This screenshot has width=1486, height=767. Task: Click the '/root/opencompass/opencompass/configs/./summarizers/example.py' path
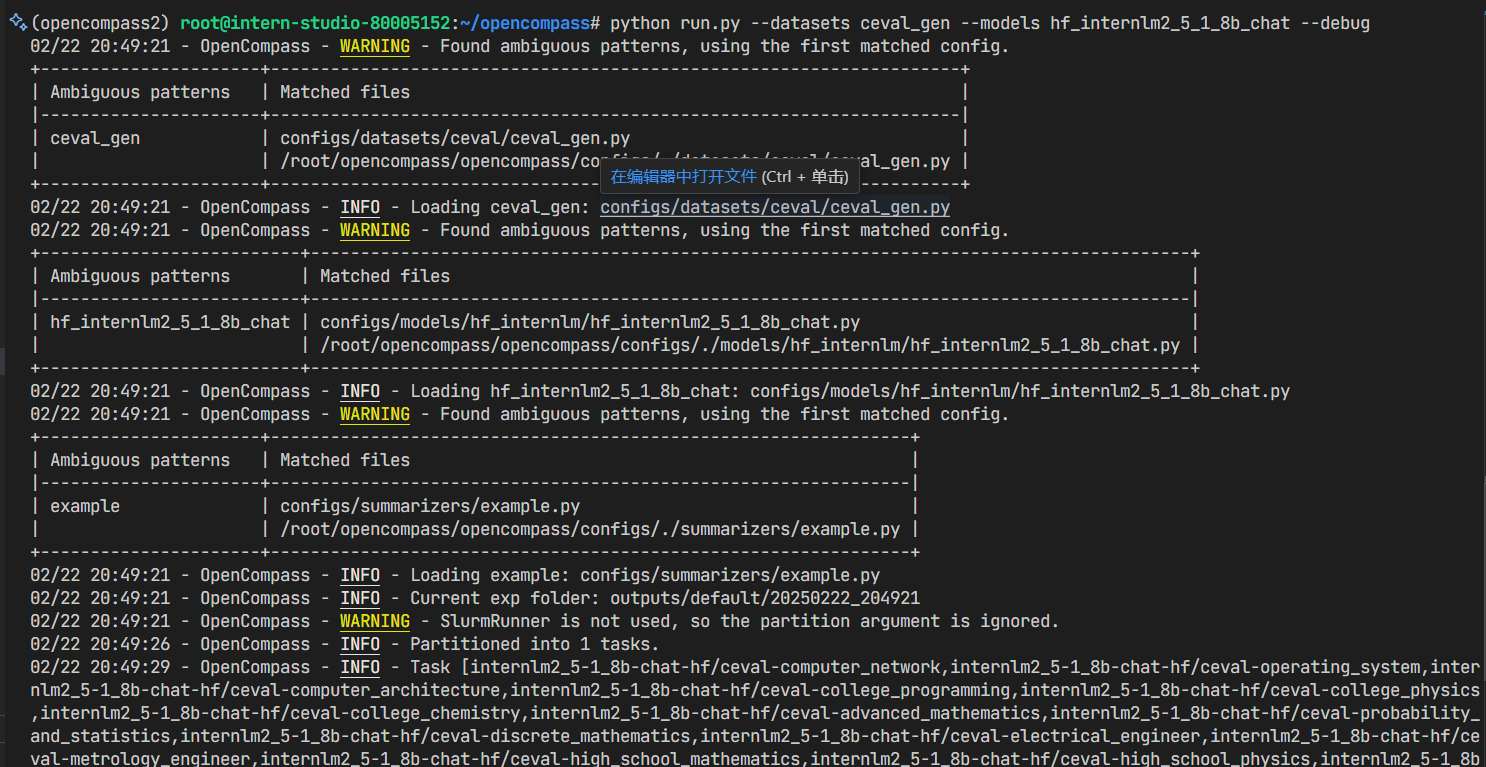point(590,530)
